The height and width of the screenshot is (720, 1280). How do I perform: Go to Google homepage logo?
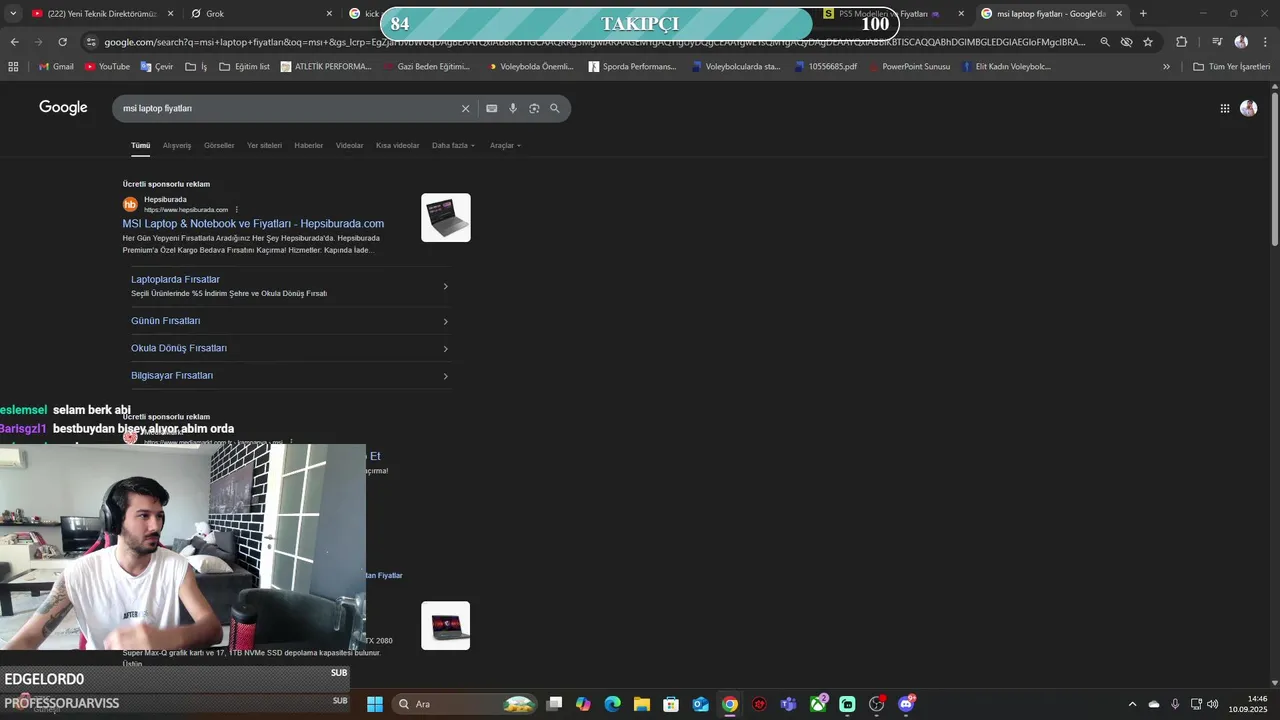pos(63,108)
